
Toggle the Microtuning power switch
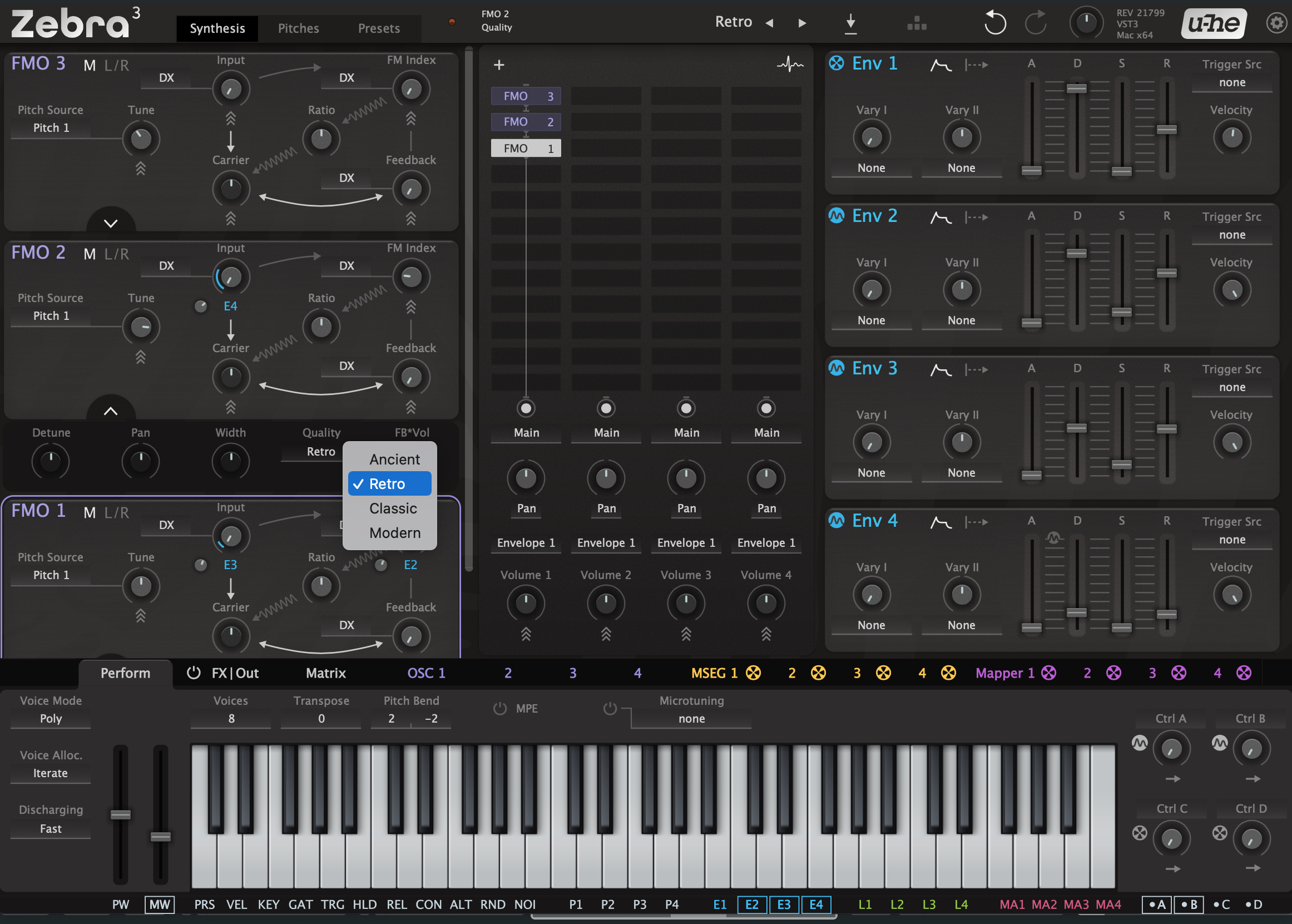click(610, 709)
